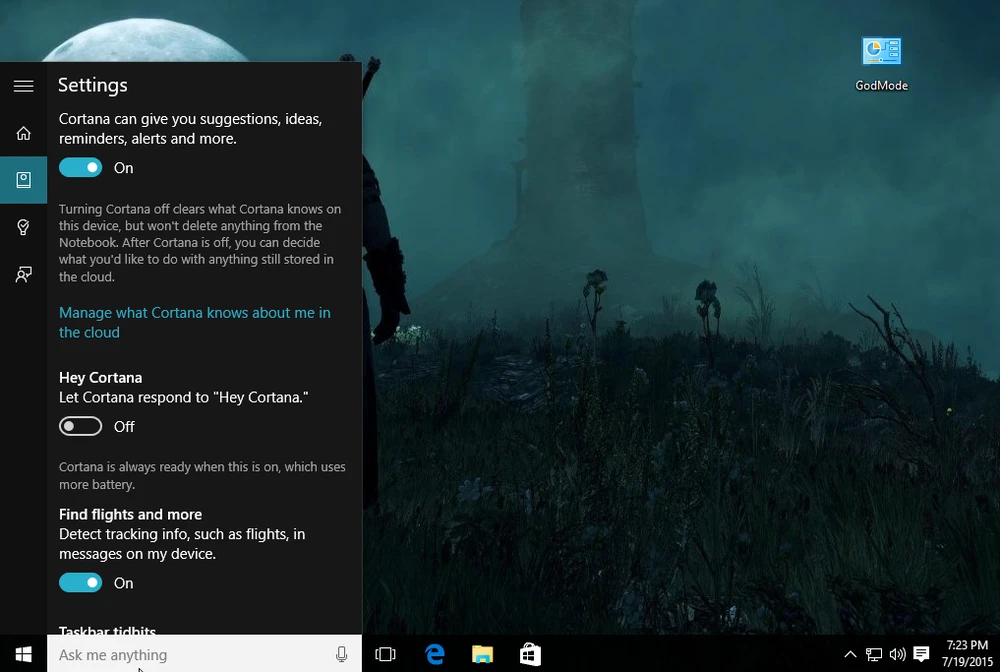Click the microphone icon in search box

[x=341, y=654]
